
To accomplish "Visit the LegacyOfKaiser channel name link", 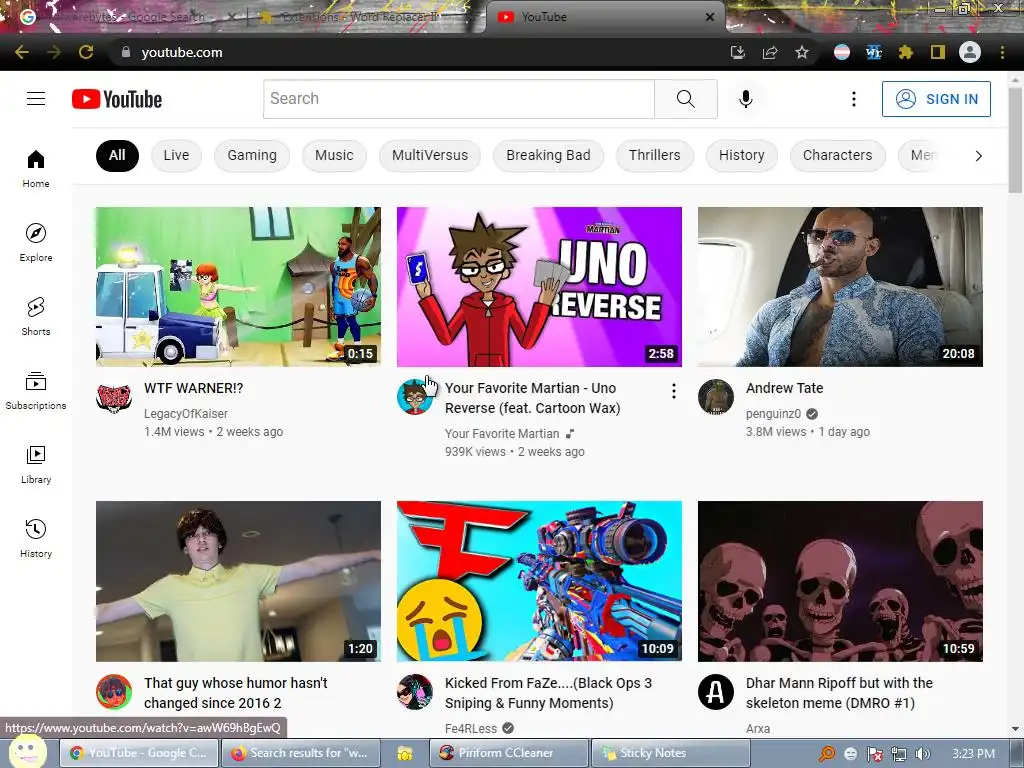I will [185, 413].
